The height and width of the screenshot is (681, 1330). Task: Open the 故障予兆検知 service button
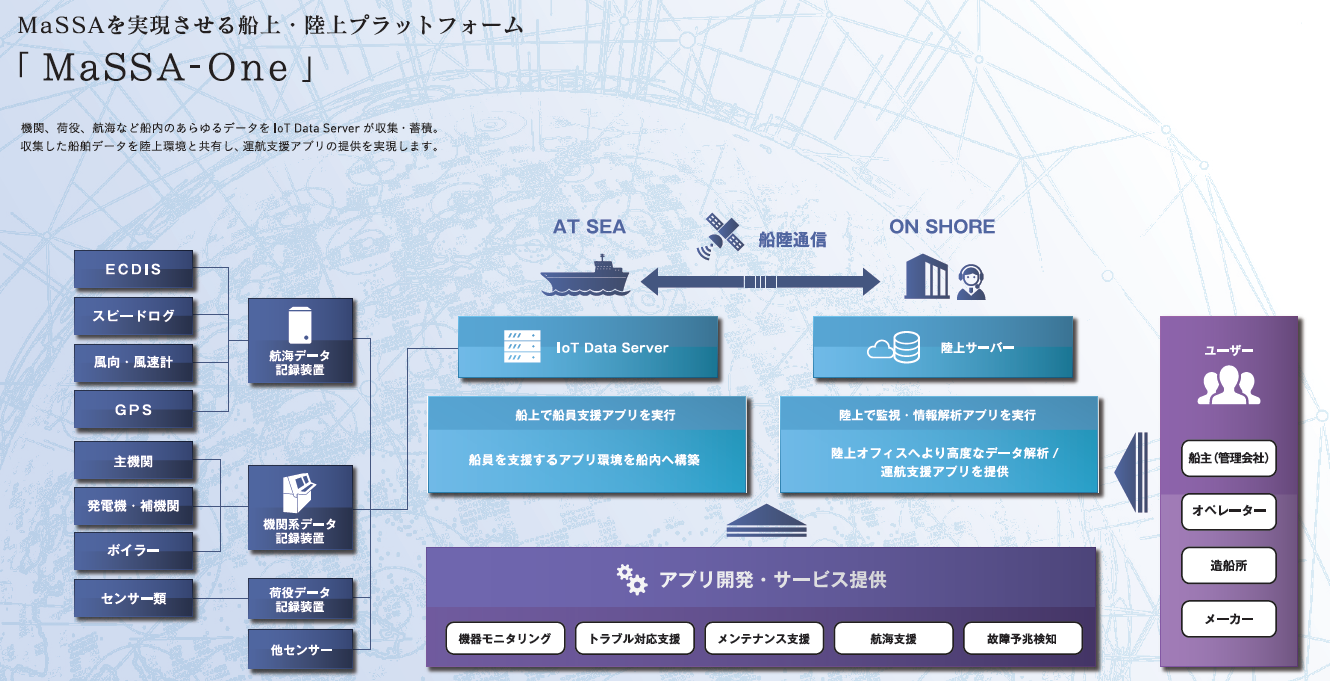1023,638
